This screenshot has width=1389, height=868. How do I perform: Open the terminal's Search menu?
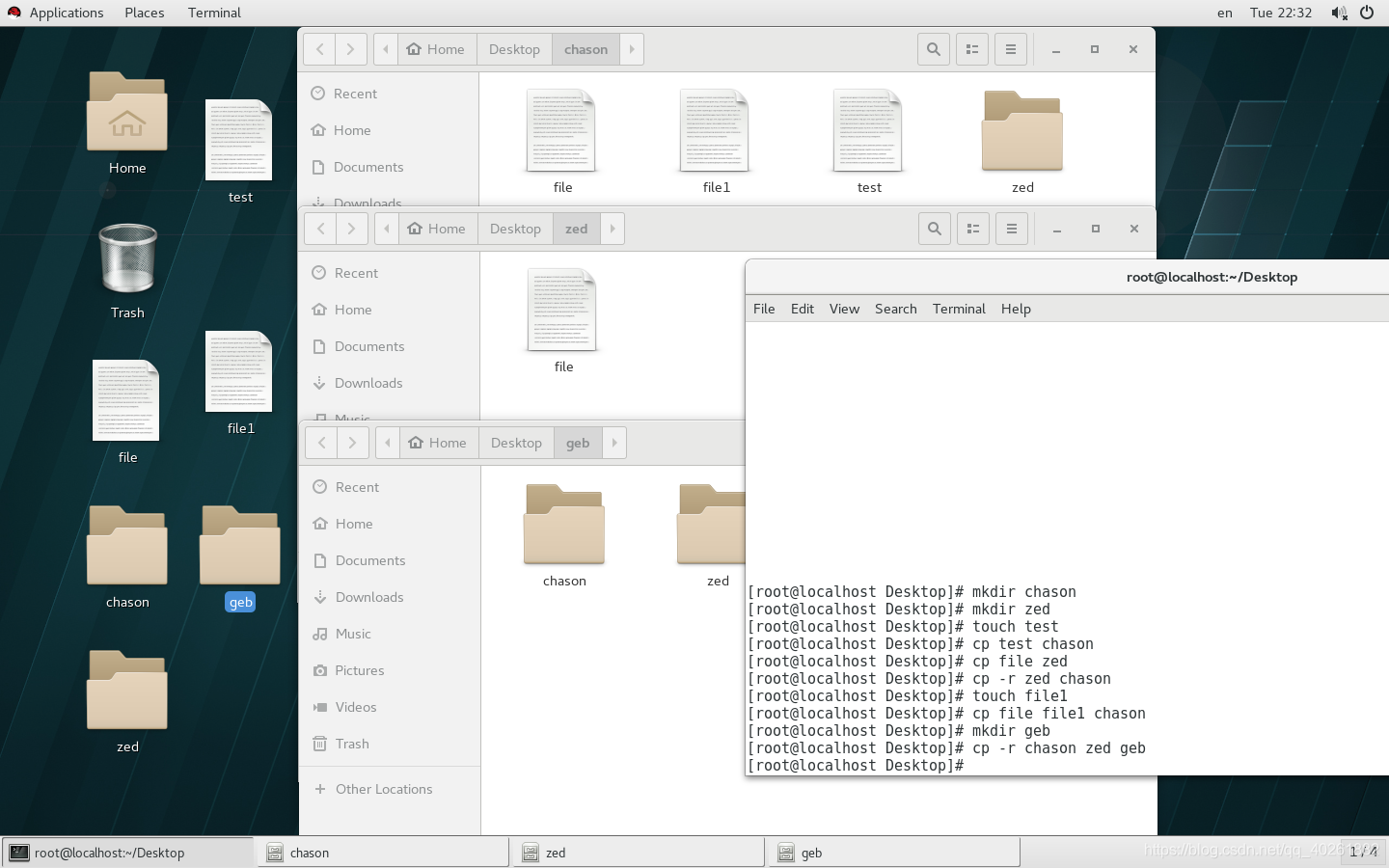[x=895, y=309]
